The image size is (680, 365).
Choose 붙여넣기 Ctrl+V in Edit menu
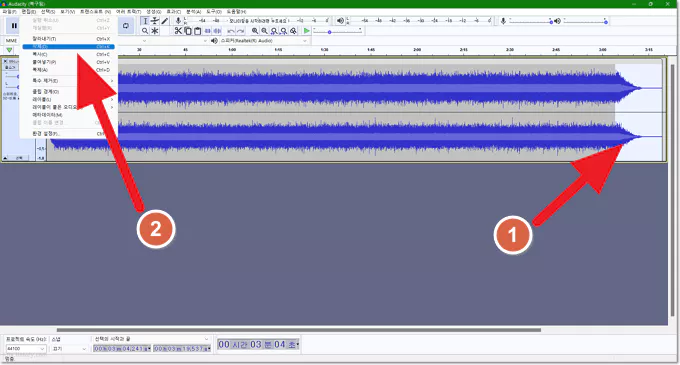[69, 62]
